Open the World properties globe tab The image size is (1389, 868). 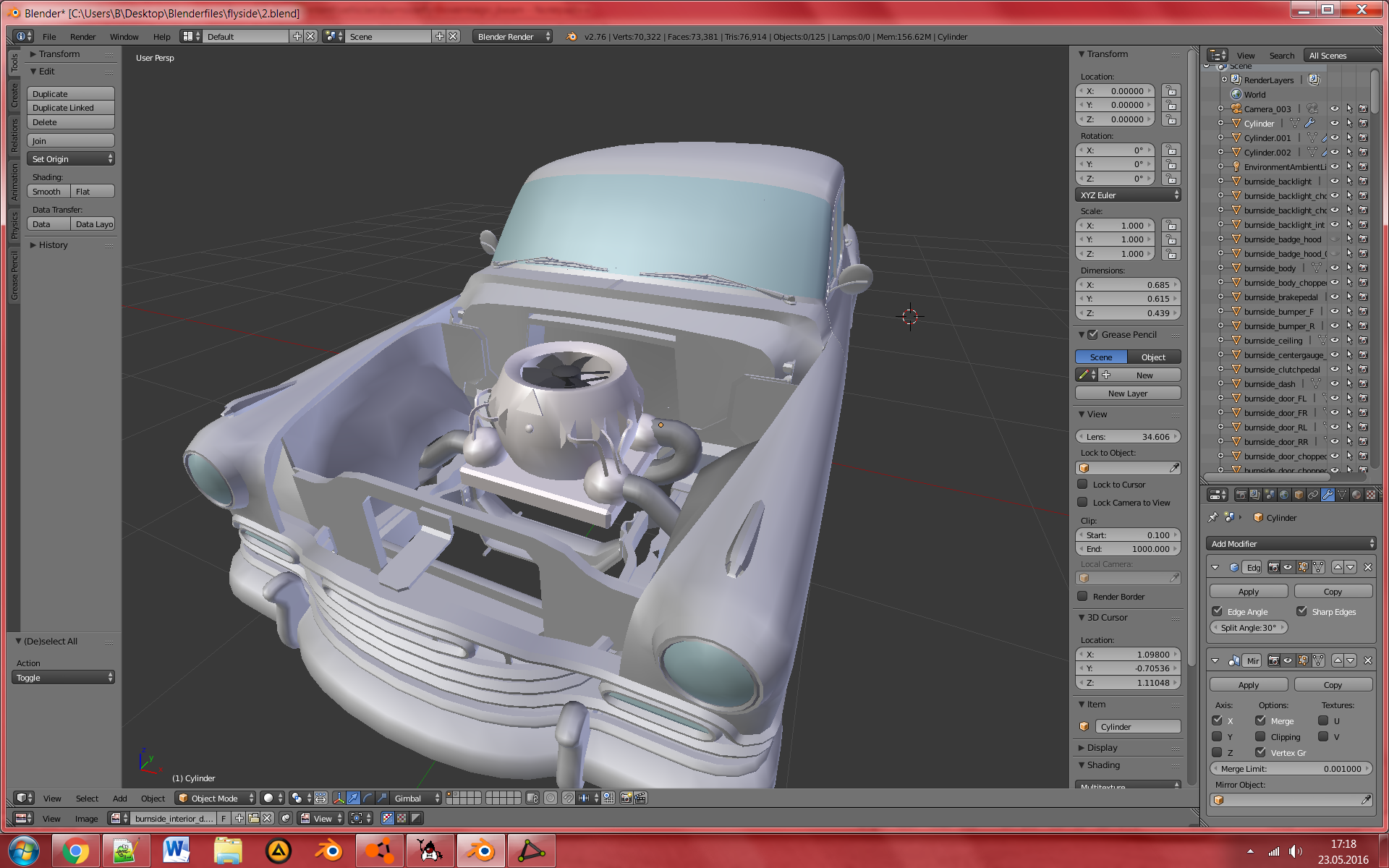coord(1284,495)
